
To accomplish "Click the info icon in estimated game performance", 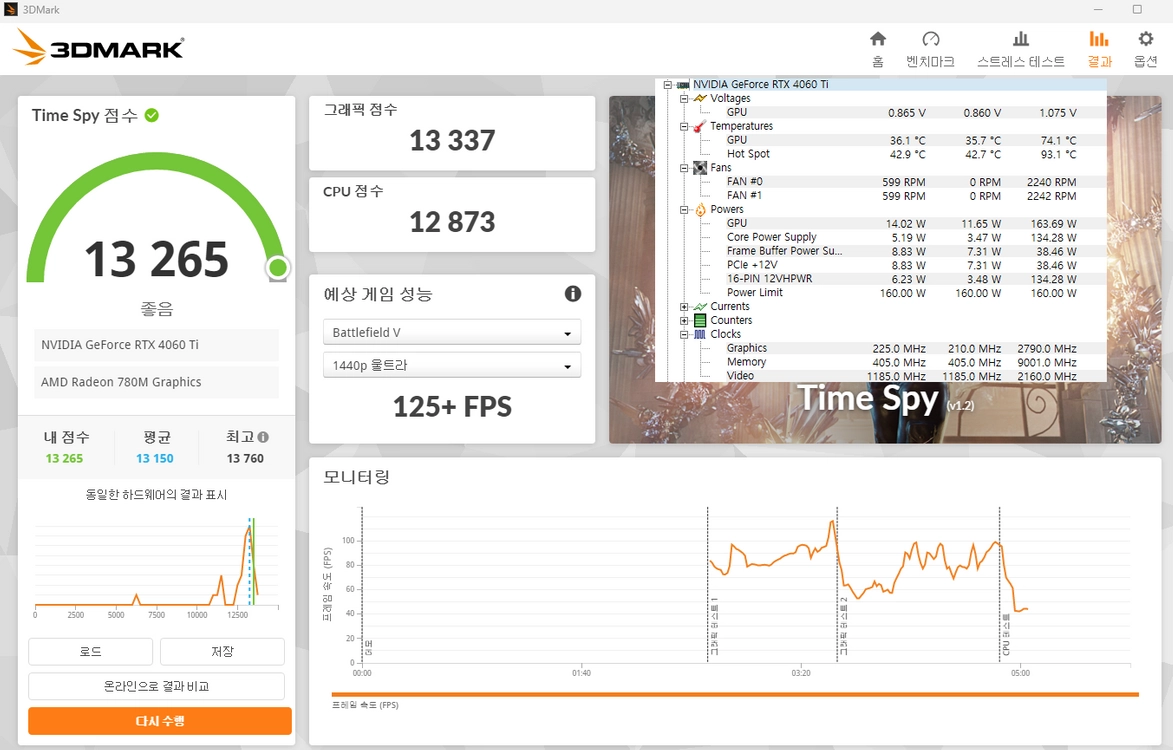I will [573, 294].
